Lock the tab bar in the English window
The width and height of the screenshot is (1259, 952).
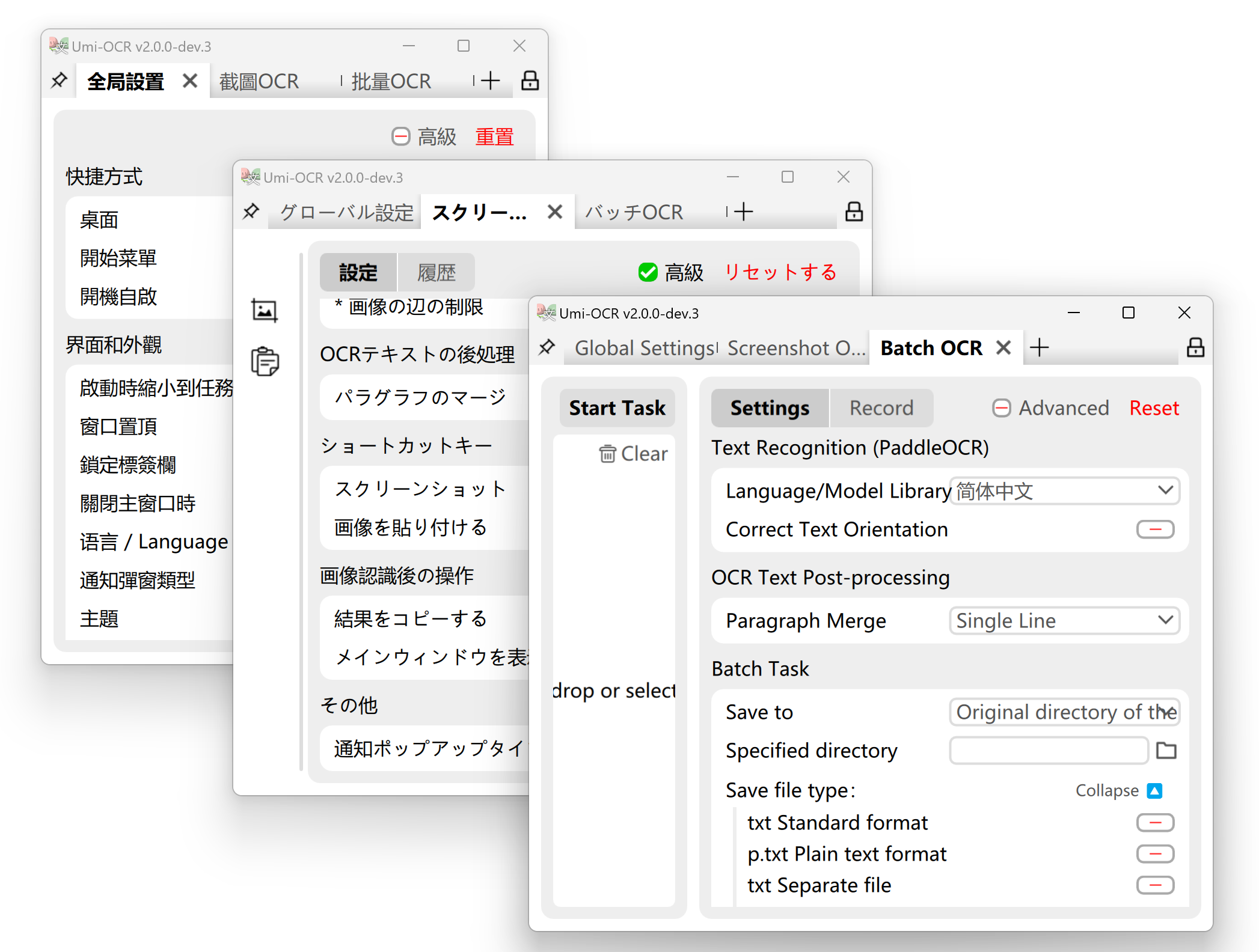click(x=1195, y=347)
